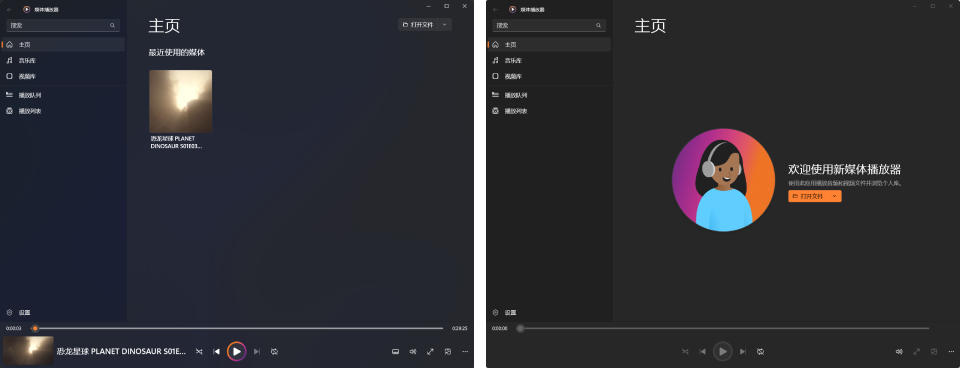Open 播放列表 in the welcome window

549,111
